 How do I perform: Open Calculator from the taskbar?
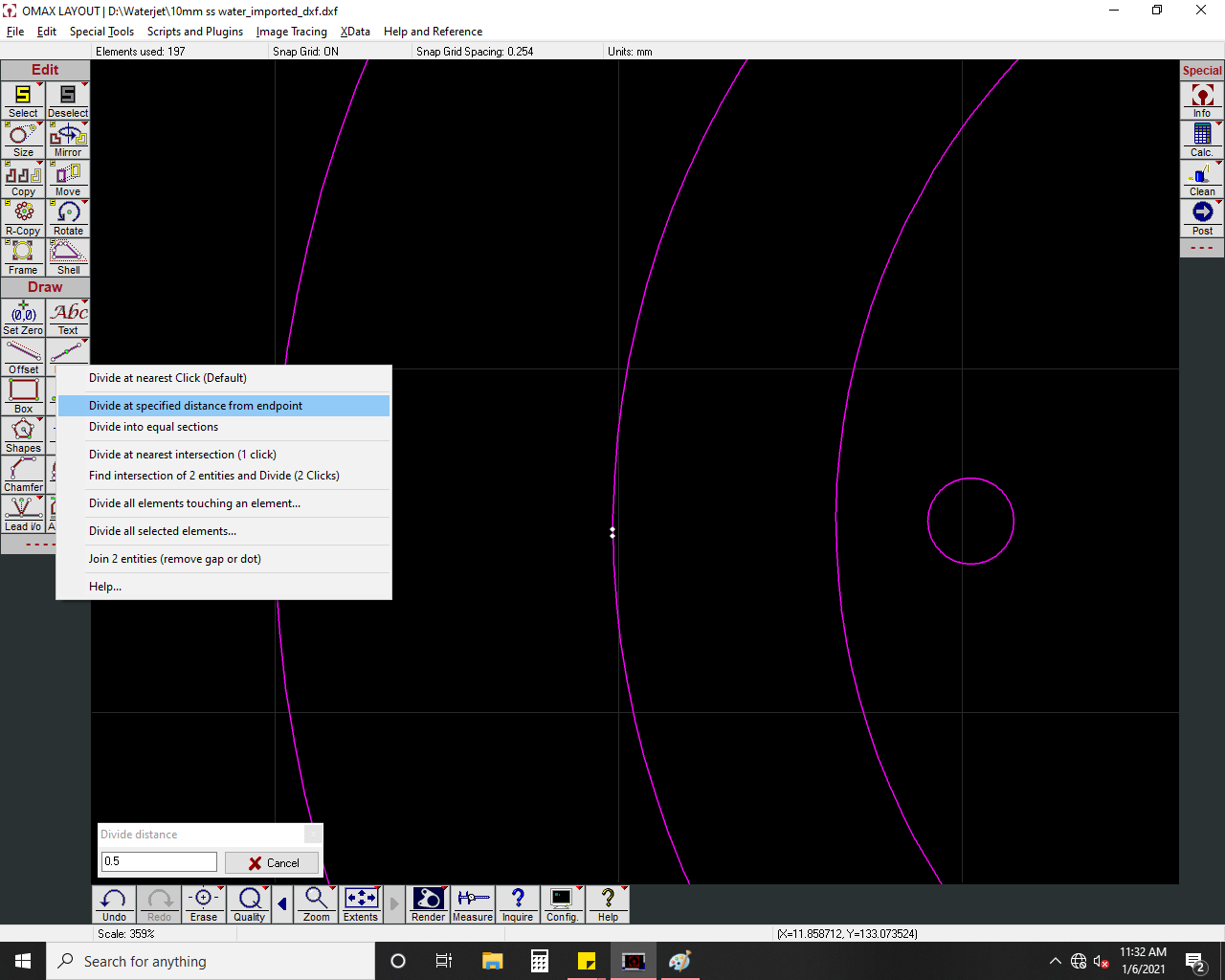540,961
